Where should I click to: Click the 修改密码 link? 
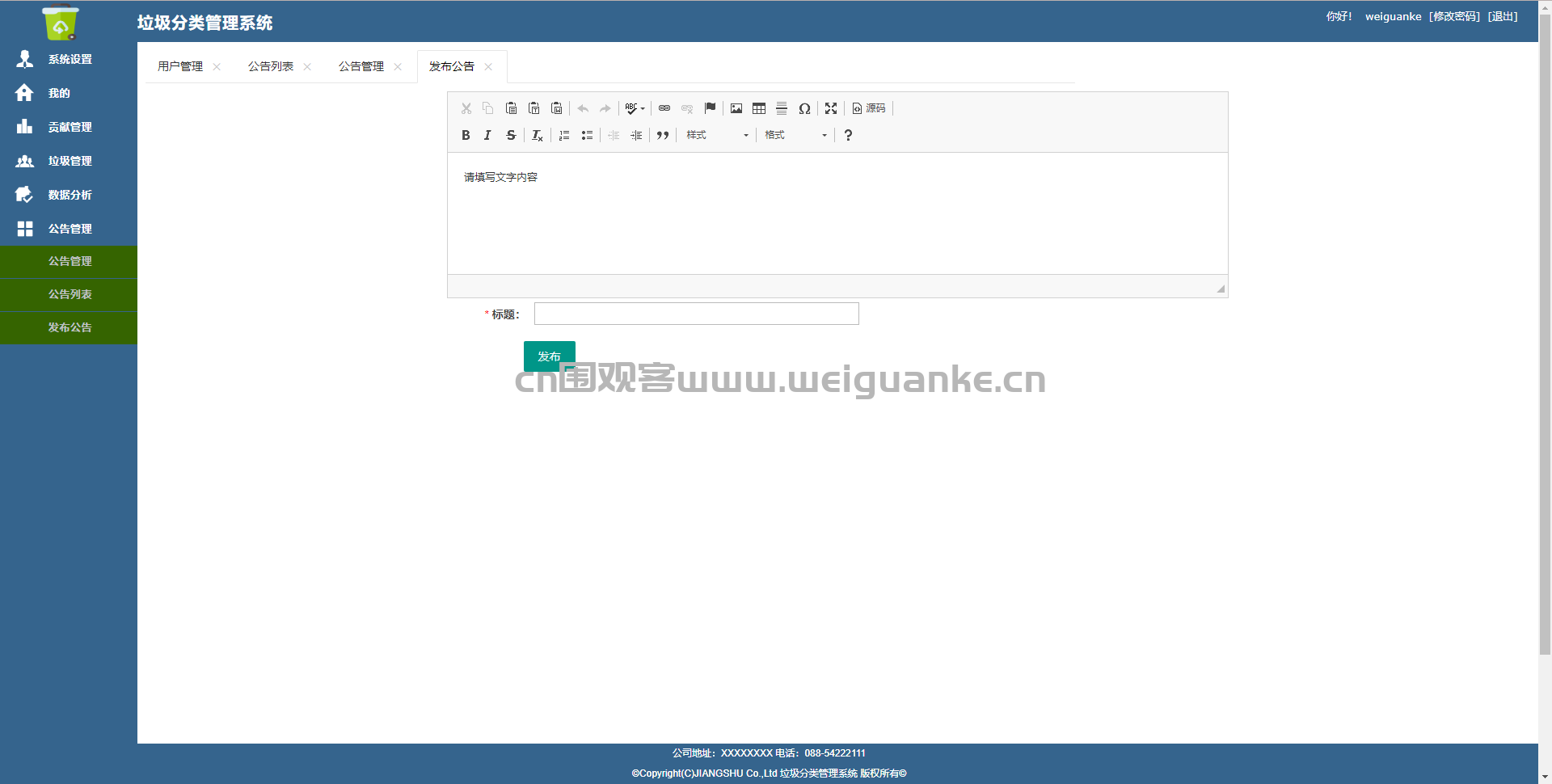click(1454, 16)
